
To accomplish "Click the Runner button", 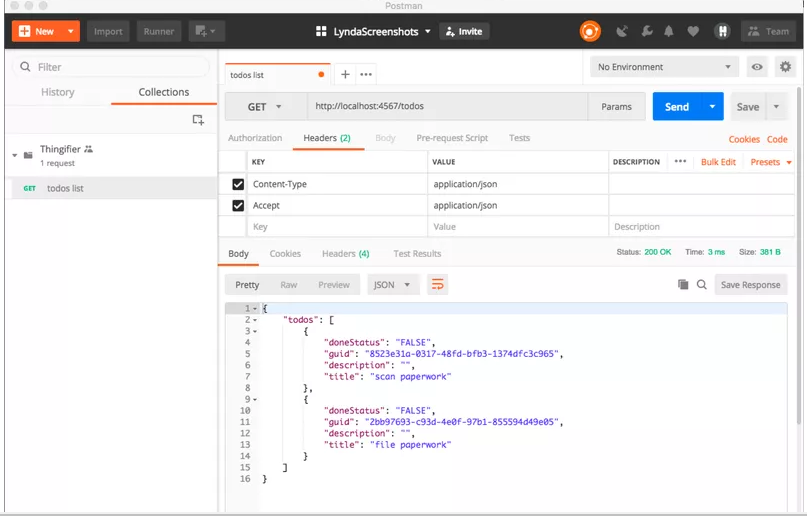I will click(x=159, y=31).
